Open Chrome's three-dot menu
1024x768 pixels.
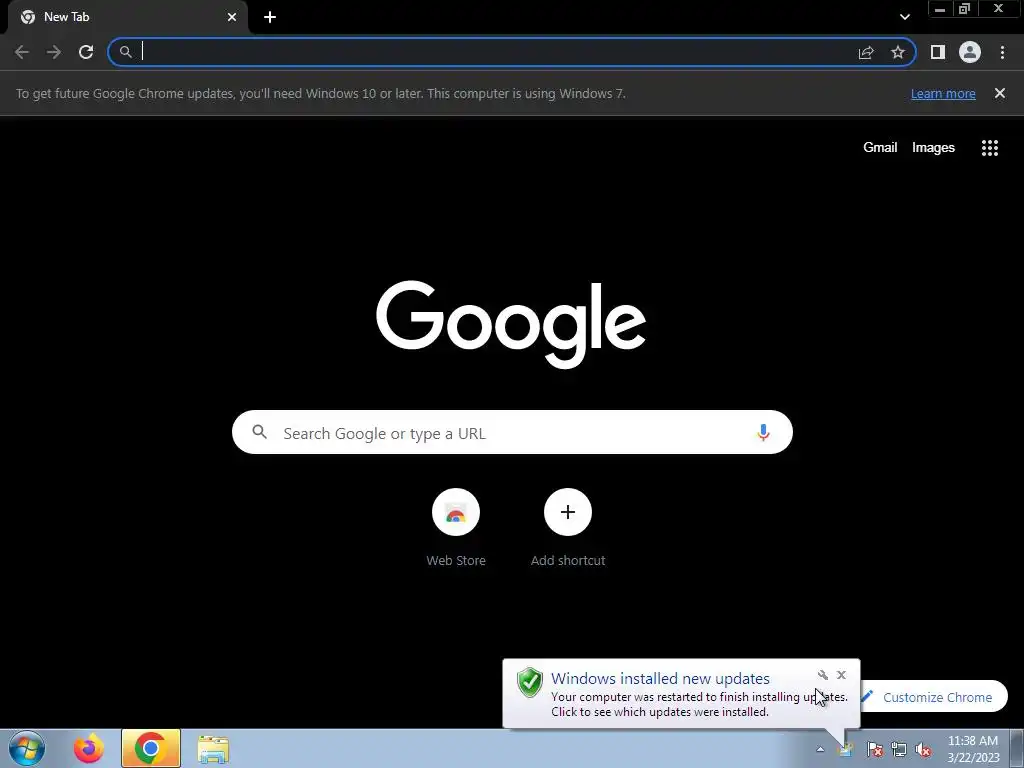[x=1002, y=52]
